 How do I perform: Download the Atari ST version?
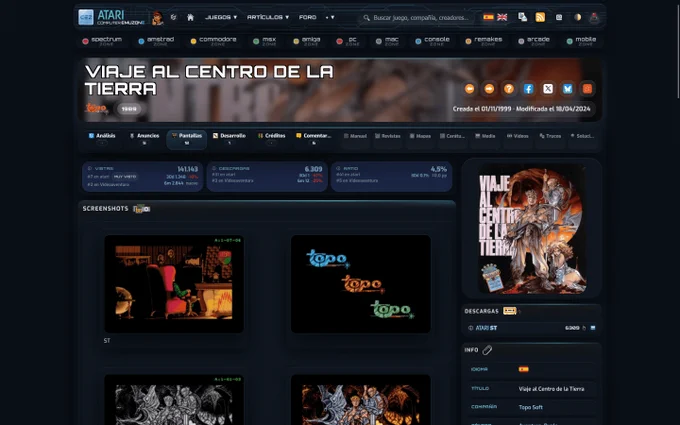pos(532,328)
